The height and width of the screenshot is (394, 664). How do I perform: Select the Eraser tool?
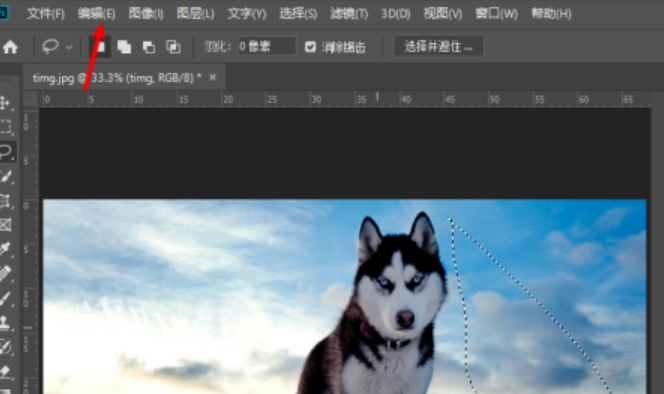(x=6, y=372)
